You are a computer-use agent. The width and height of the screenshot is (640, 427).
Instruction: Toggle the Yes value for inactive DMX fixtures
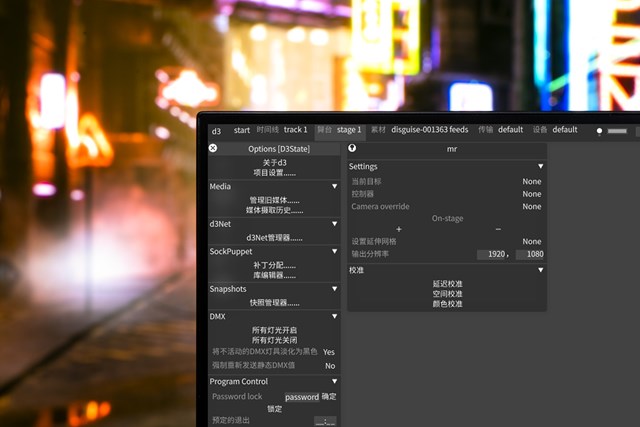coord(329,352)
